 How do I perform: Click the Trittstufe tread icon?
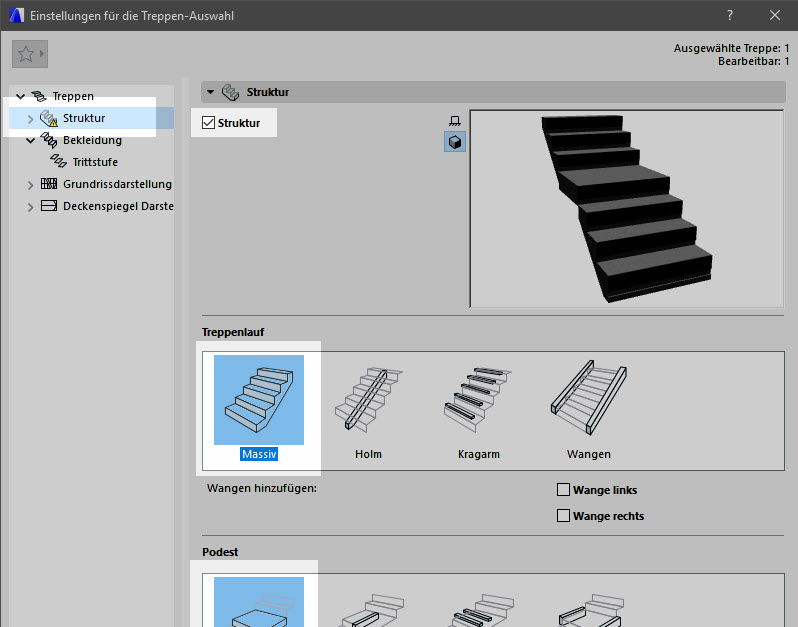point(59,161)
